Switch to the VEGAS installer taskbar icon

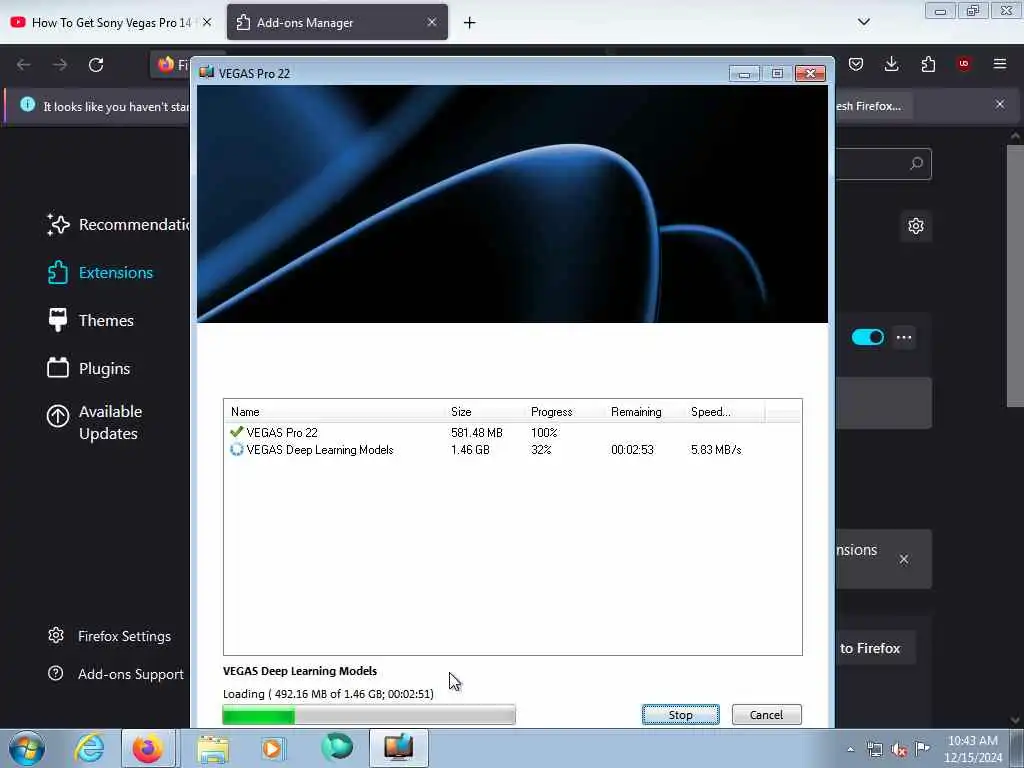click(399, 748)
